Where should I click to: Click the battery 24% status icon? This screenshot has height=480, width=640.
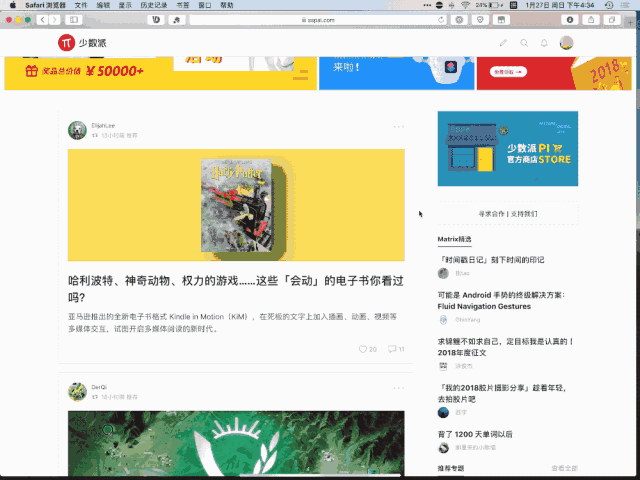489,5
